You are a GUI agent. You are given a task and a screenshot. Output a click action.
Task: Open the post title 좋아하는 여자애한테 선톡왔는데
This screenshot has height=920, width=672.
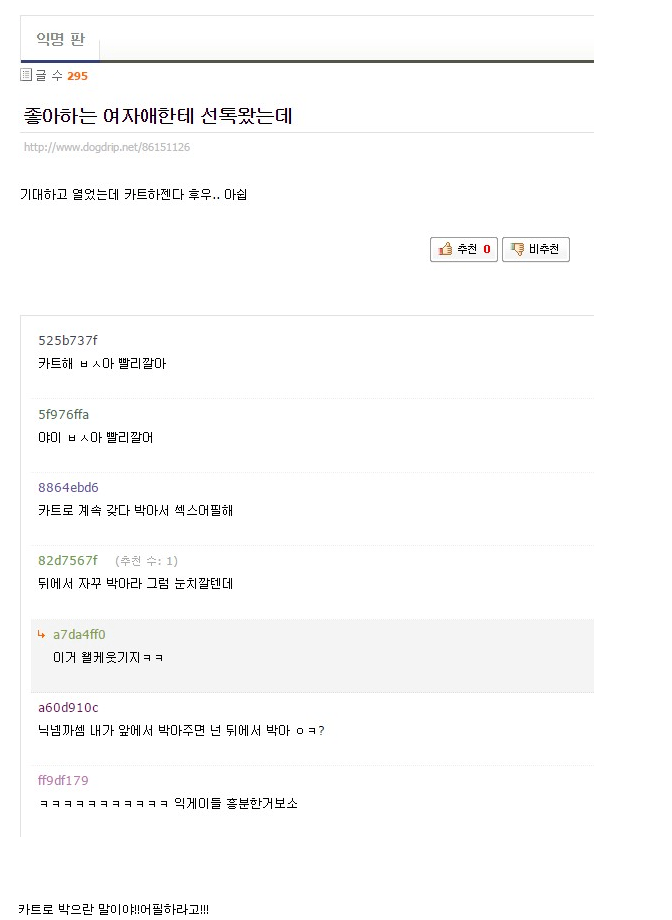(x=158, y=116)
